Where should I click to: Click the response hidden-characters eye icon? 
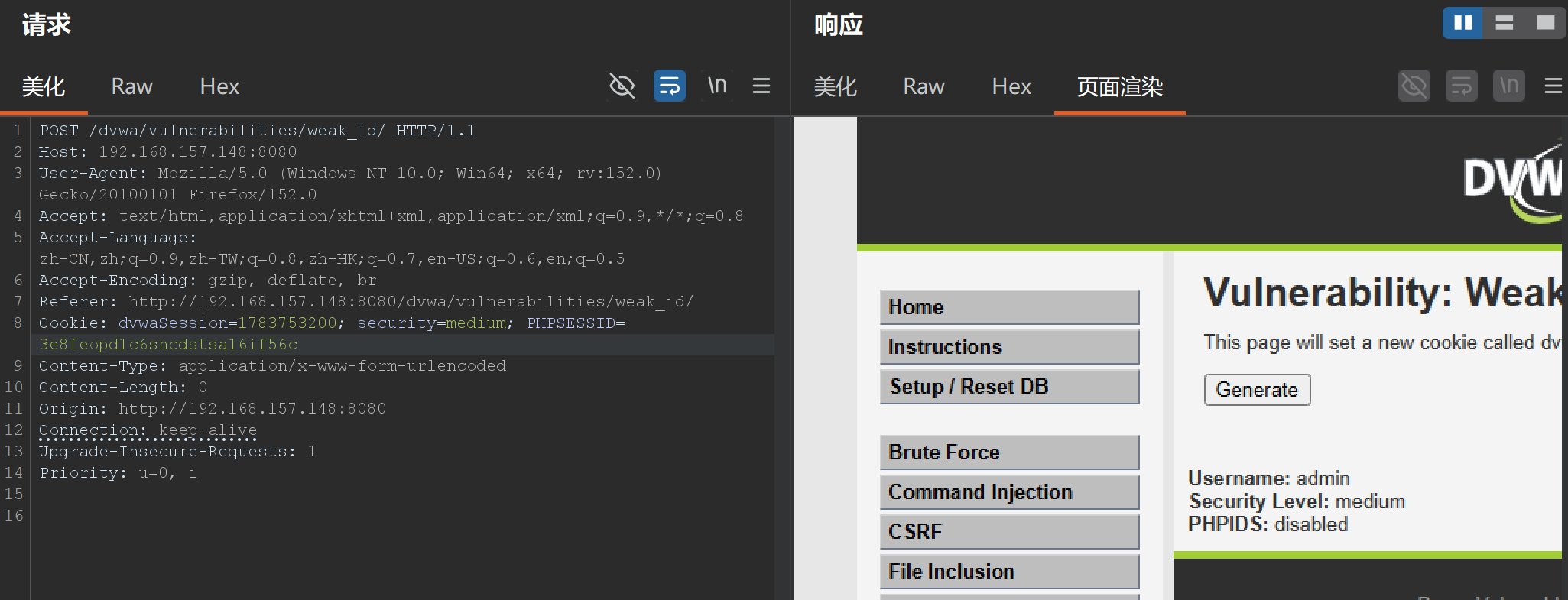point(1414,86)
